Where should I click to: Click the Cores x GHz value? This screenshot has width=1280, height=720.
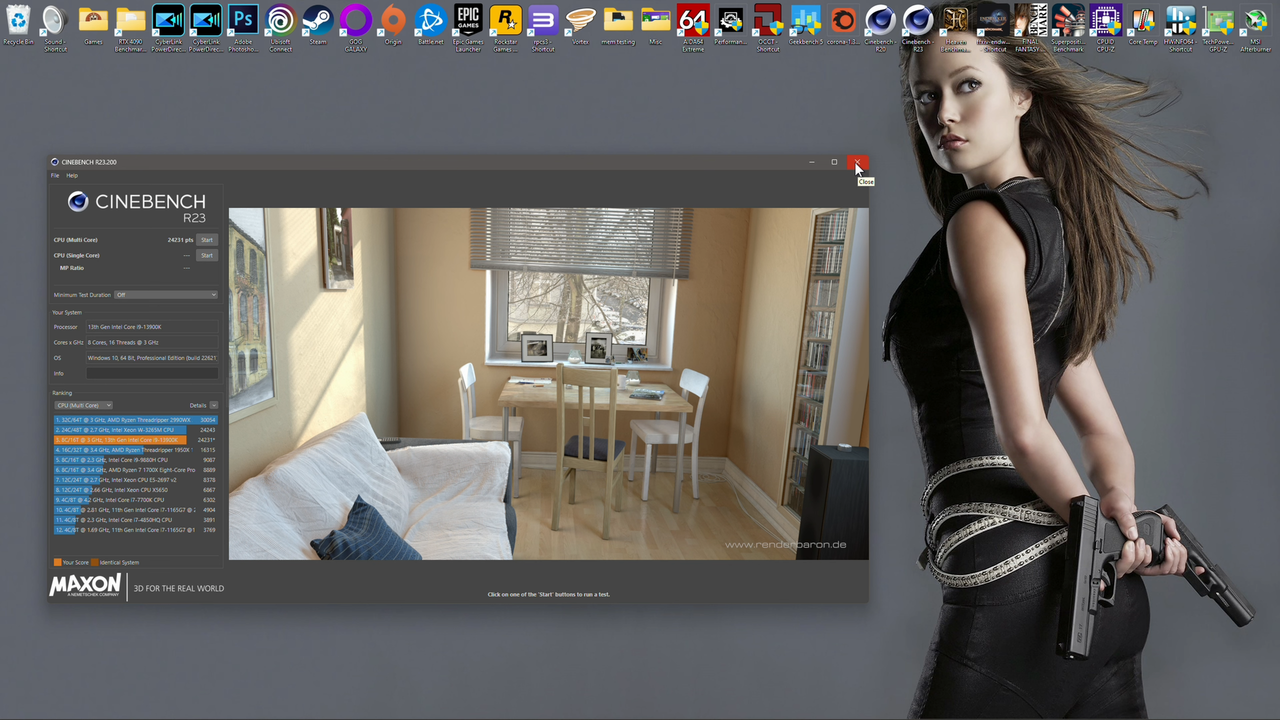[x=151, y=342]
